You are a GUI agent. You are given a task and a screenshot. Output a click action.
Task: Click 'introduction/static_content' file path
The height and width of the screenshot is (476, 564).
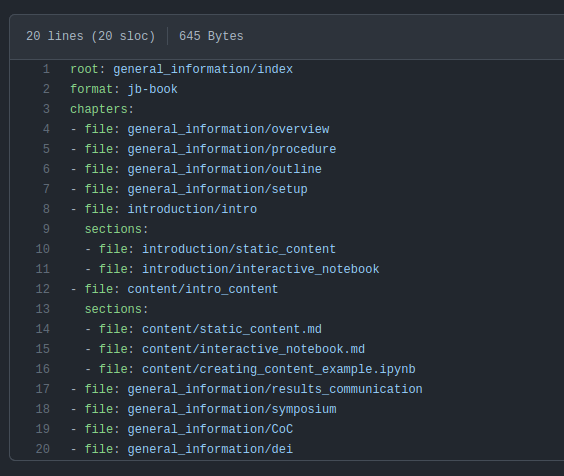239,249
